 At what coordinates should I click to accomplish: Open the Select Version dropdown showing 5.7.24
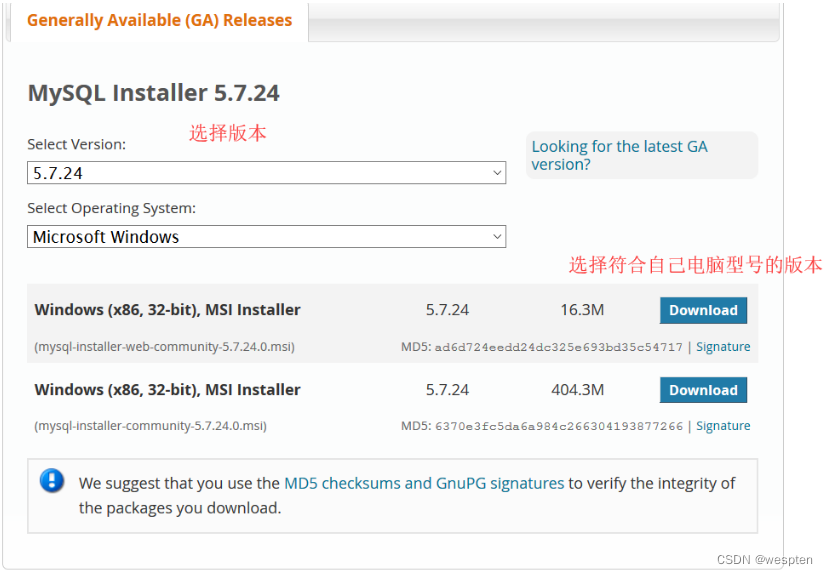(x=266, y=173)
